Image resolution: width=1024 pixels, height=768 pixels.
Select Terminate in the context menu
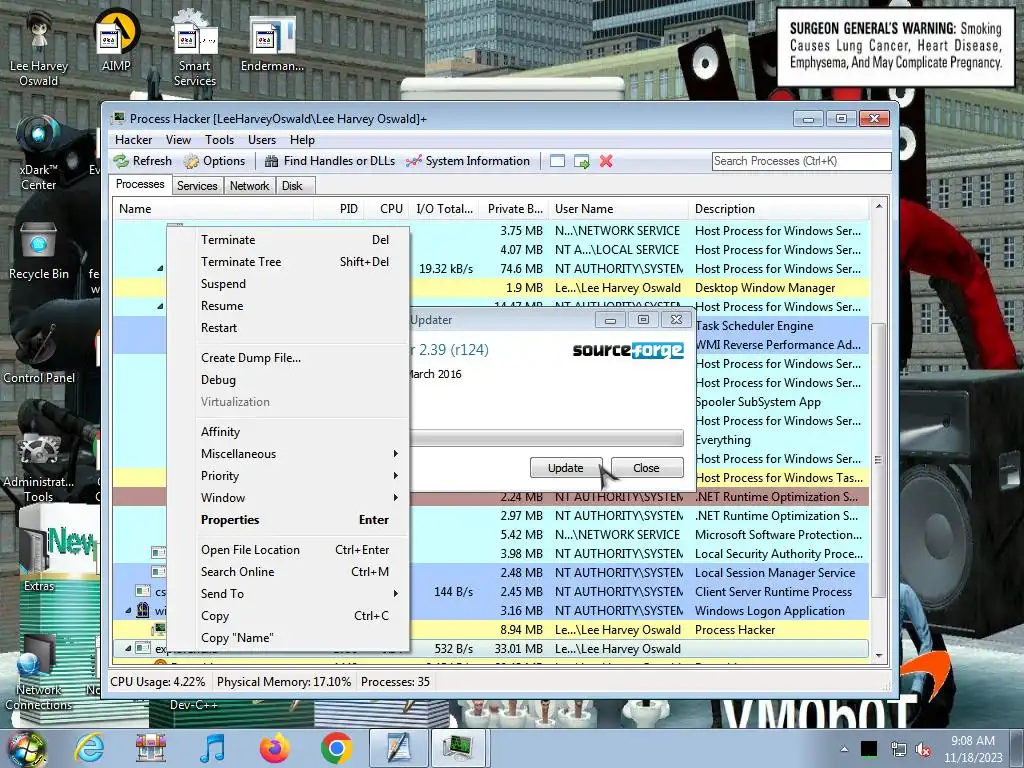[x=289, y=240]
